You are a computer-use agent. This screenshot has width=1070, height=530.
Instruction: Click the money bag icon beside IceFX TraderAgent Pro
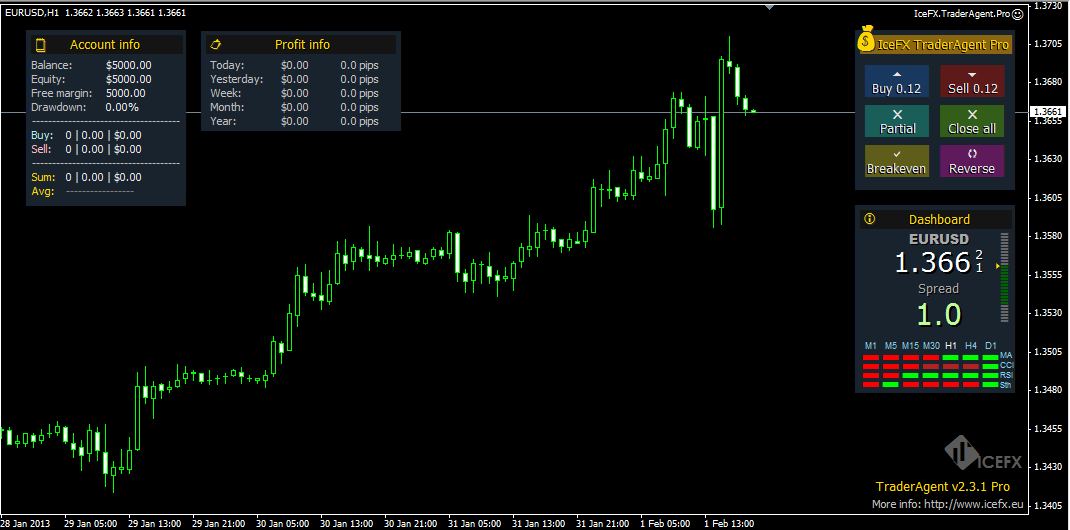(867, 39)
